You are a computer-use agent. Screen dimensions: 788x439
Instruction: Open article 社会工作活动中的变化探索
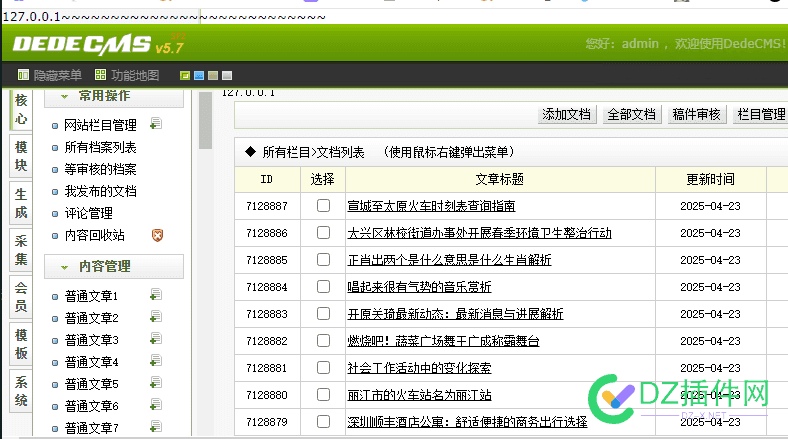pos(419,368)
